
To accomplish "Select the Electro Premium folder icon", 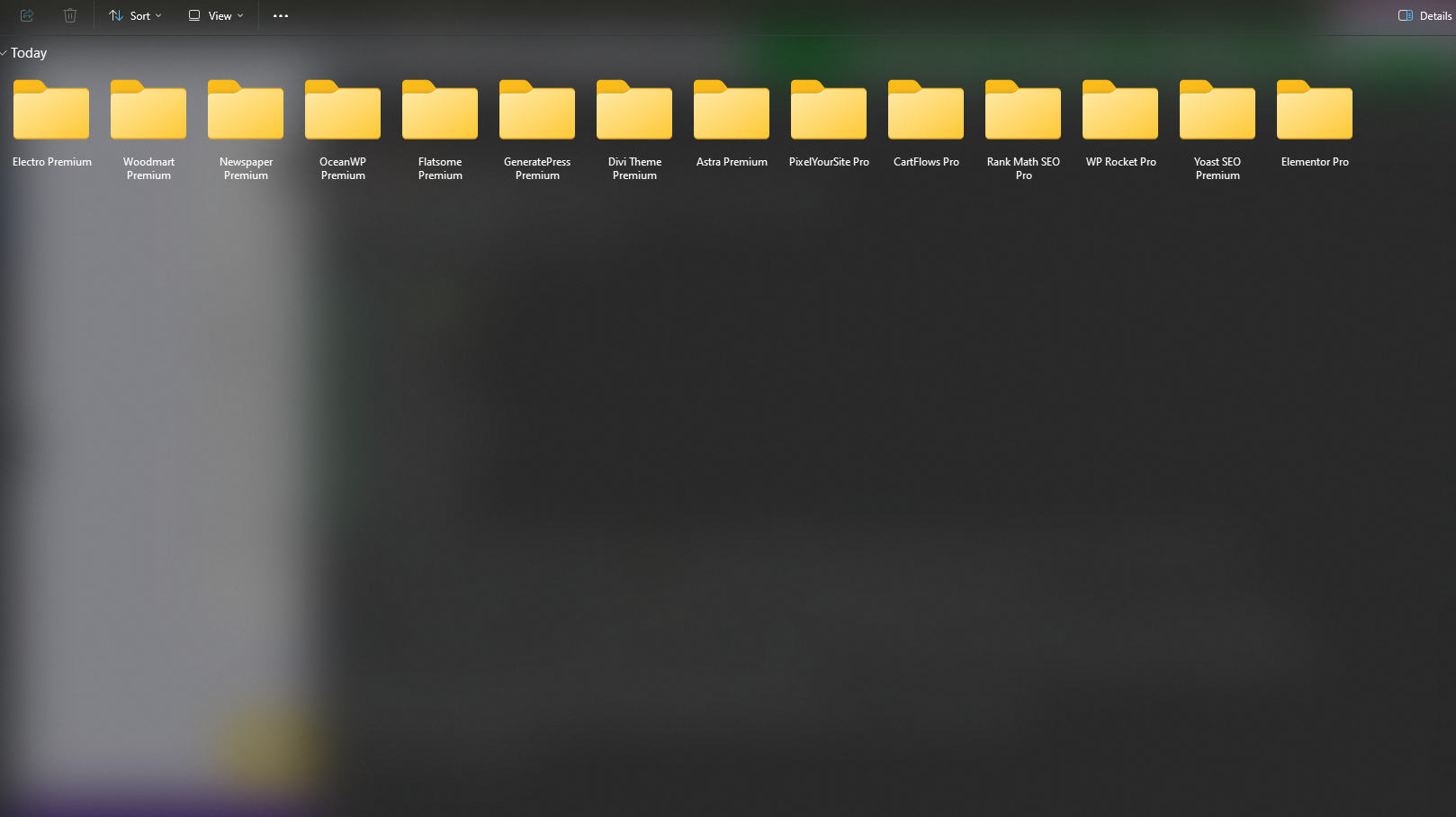I will coord(51,110).
